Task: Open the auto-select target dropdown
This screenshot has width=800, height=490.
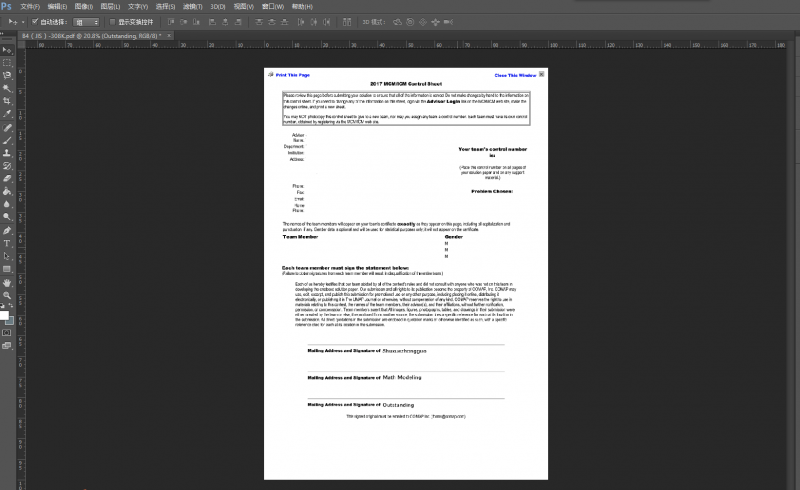Action: tap(86, 20)
